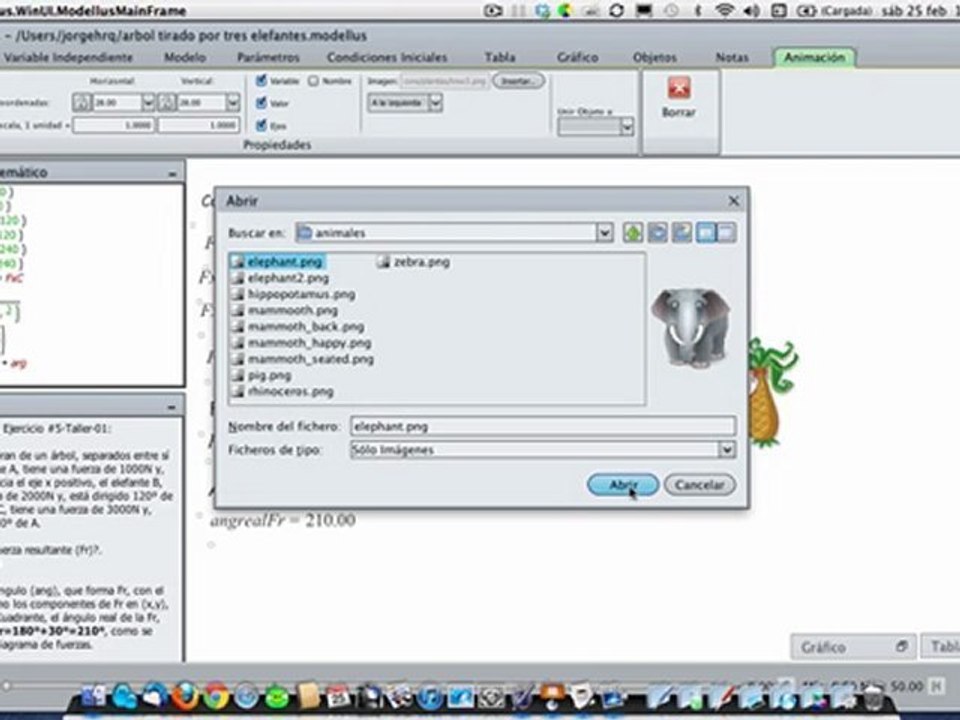Open the vertical coordinate dropdown
This screenshot has height=720, width=960.
click(232, 102)
